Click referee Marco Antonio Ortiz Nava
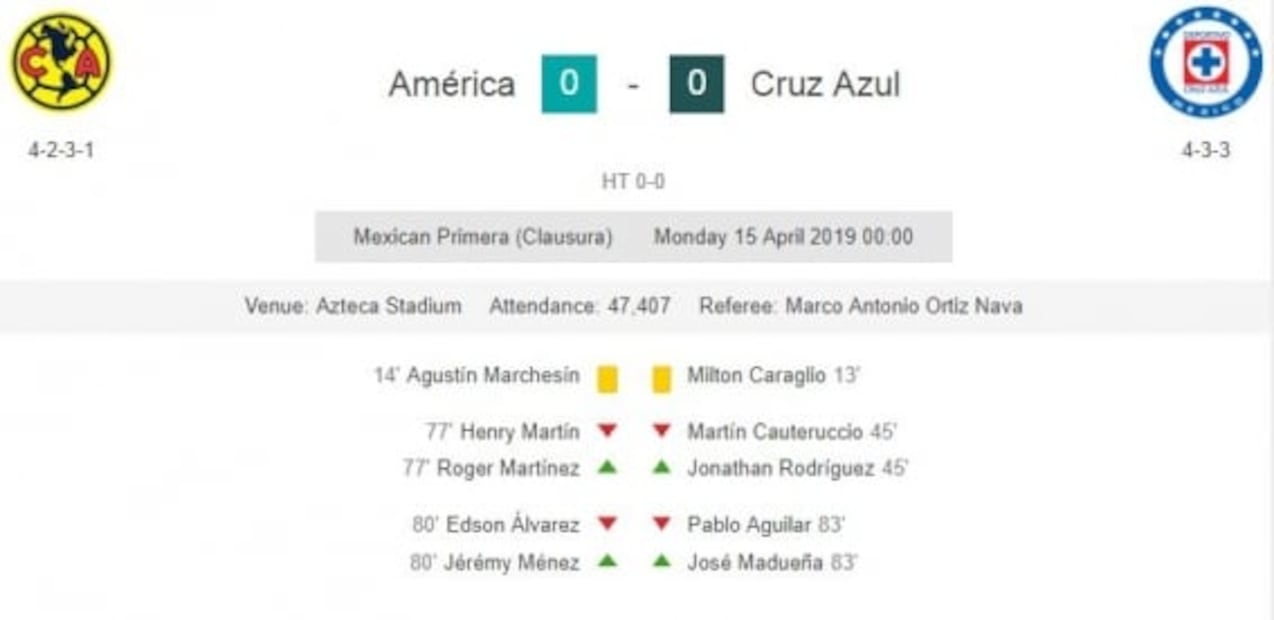Viewport: 1274px width, 620px height. [903, 306]
